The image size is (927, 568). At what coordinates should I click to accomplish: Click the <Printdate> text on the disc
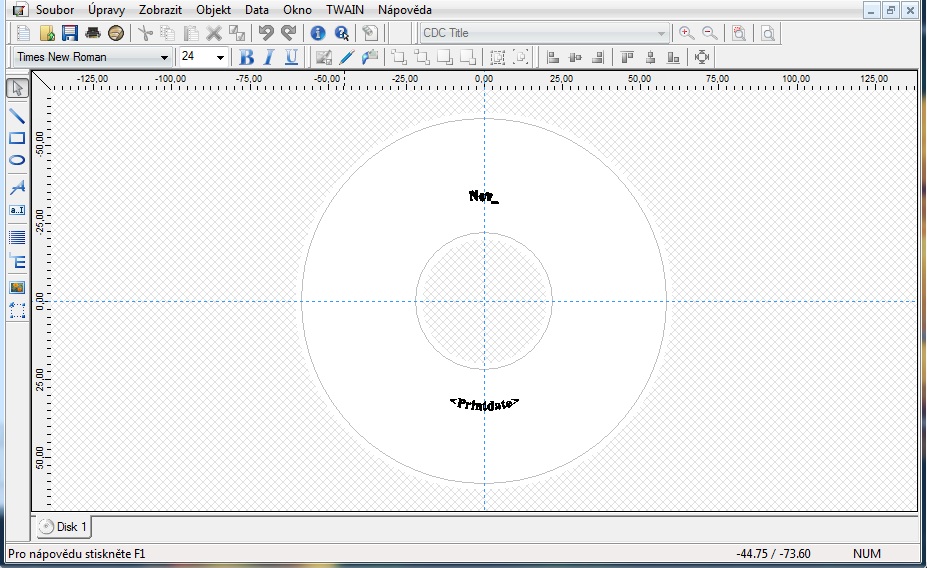click(x=484, y=403)
